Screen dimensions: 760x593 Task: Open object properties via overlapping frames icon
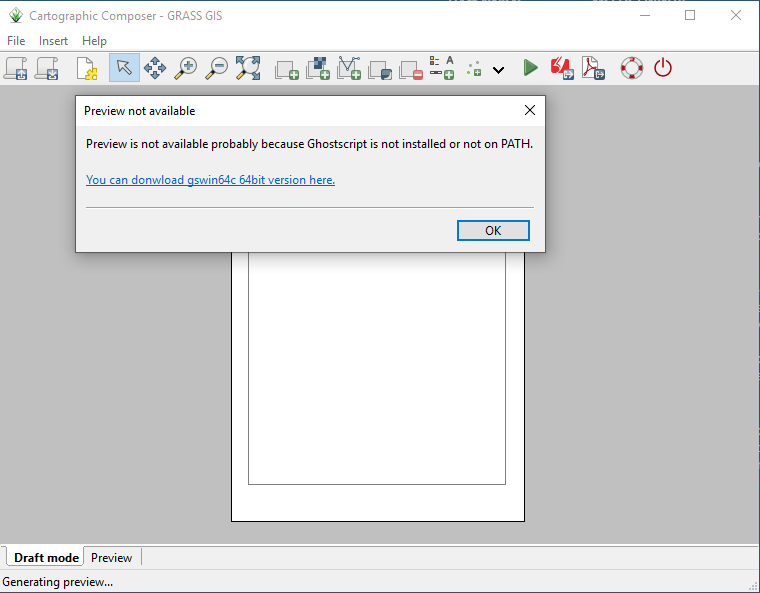click(380, 69)
